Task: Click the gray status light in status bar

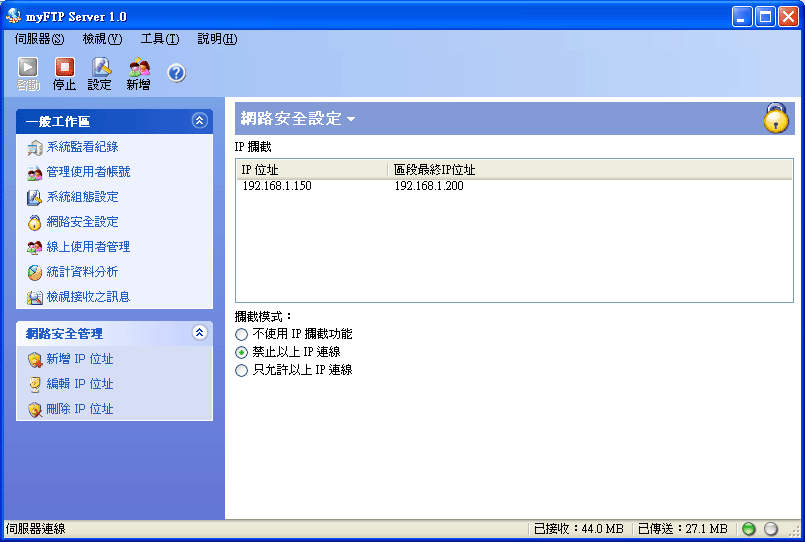Action: [x=771, y=529]
